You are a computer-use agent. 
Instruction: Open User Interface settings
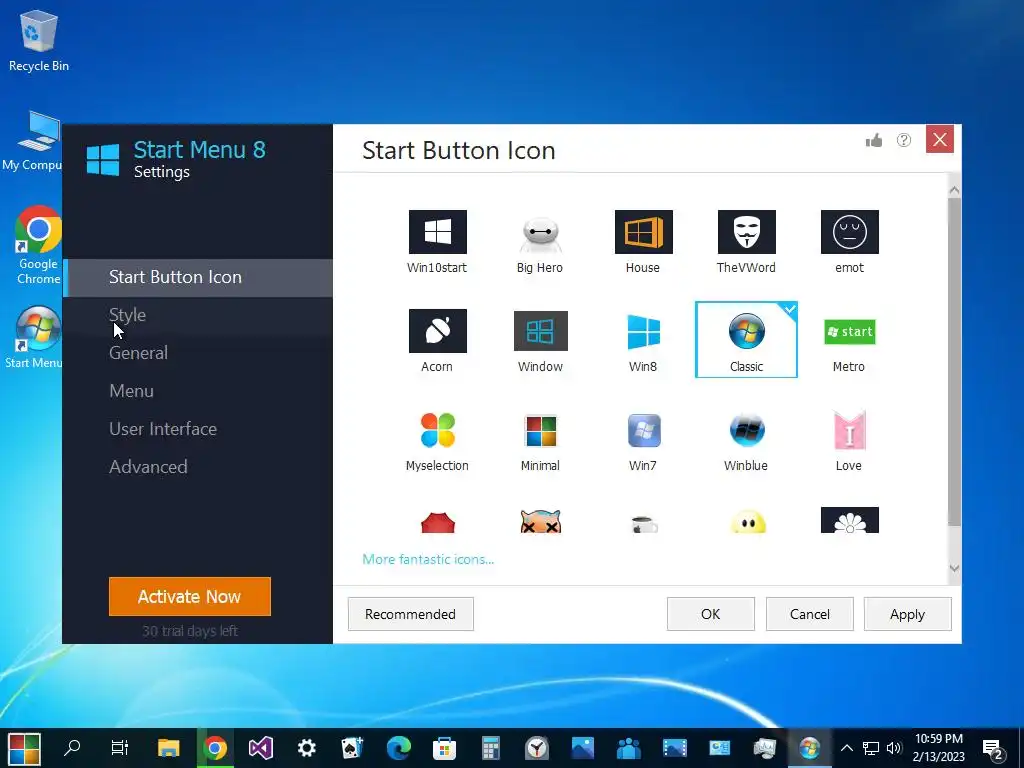pyautogui.click(x=198, y=429)
